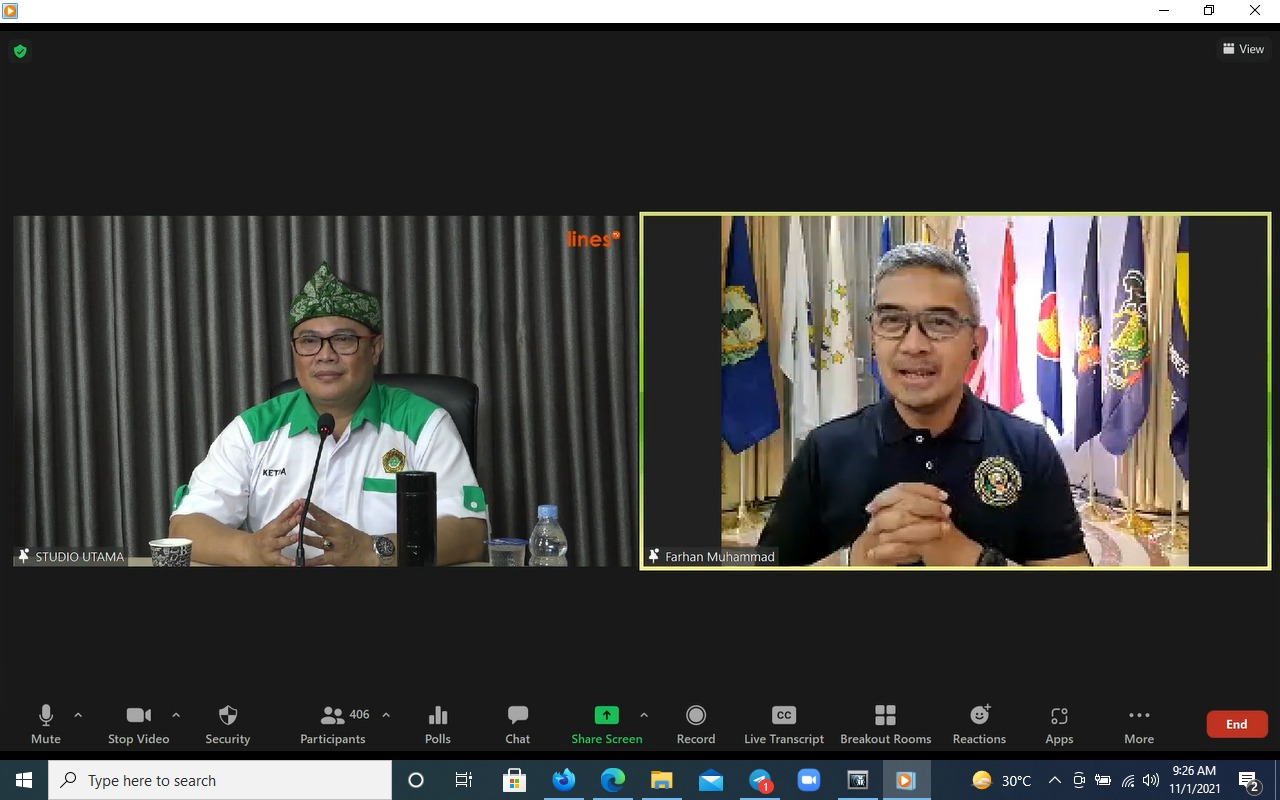This screenshot has width=1280, height=800.
Task: Expand the arrow next to Participants
Action: coord(386,715)
